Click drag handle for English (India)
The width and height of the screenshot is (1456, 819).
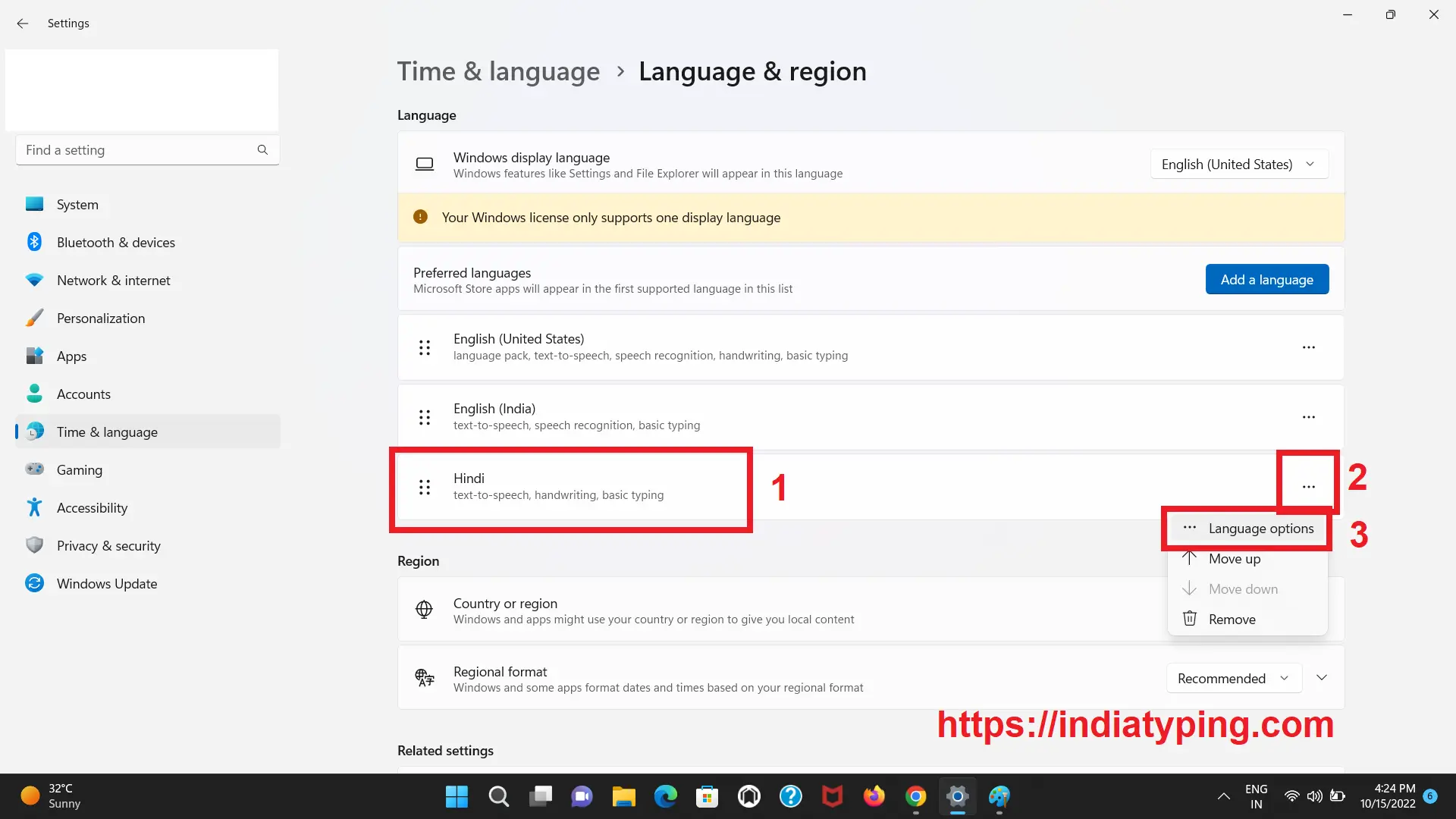tap(425, 417)
